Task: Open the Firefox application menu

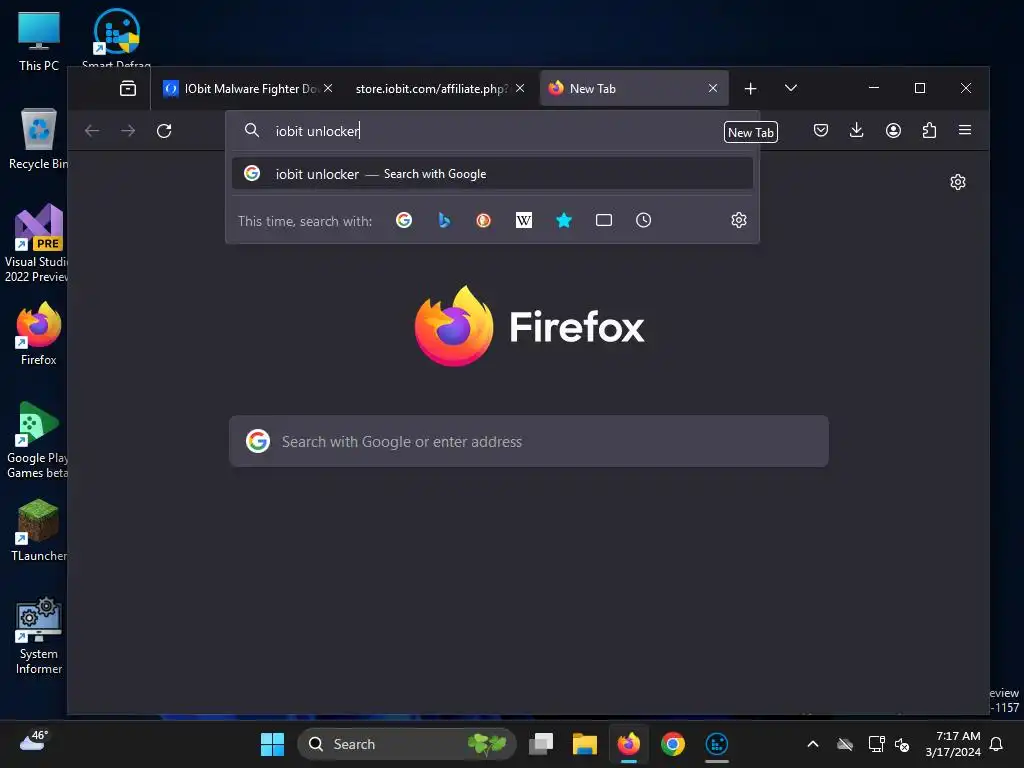Action: coord(965,130)
